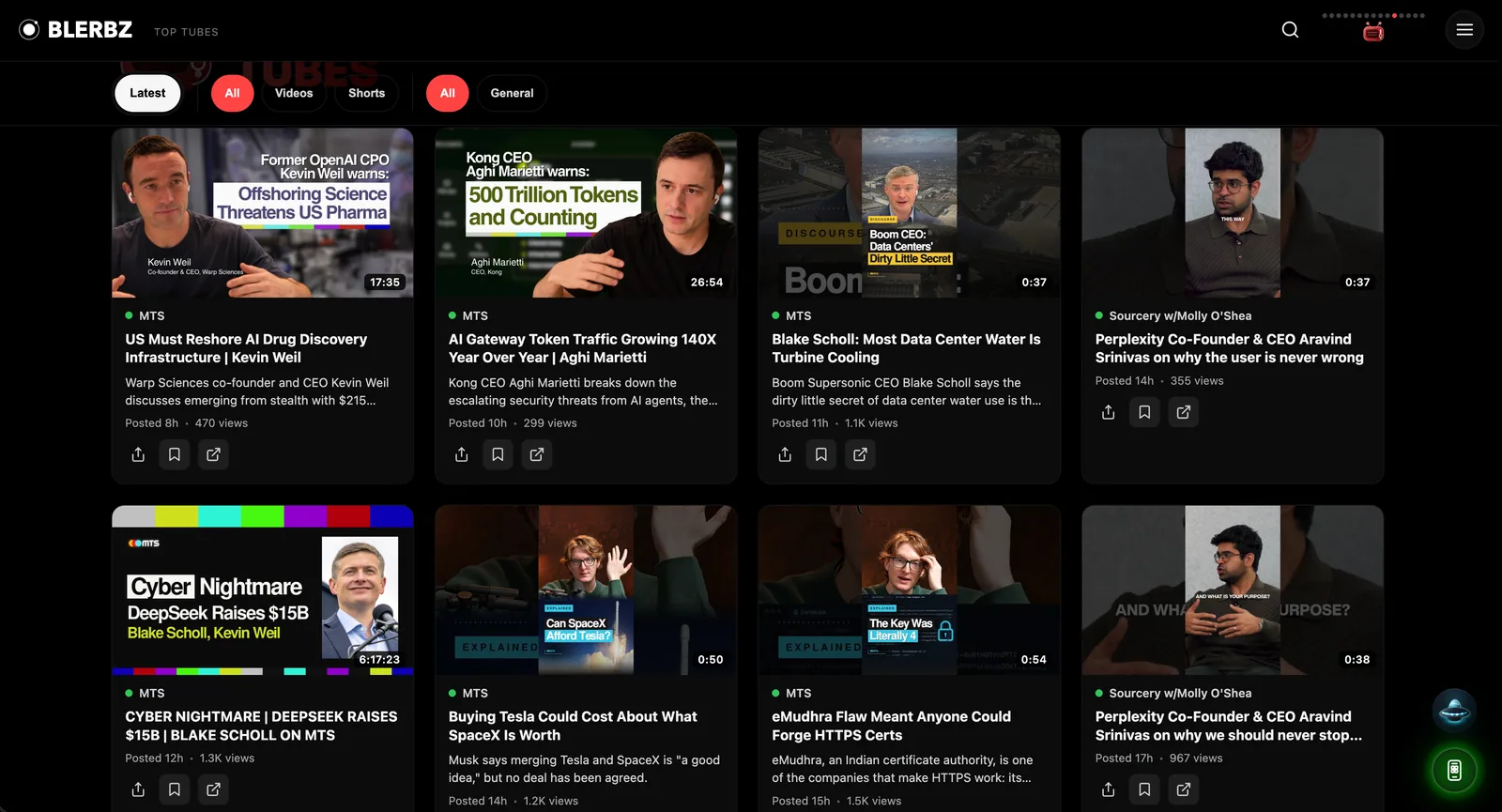Screen dimensions: 1502x812
Task: Select the Latest sort pill
Action: pyautogui.click(x=147, y=93)
